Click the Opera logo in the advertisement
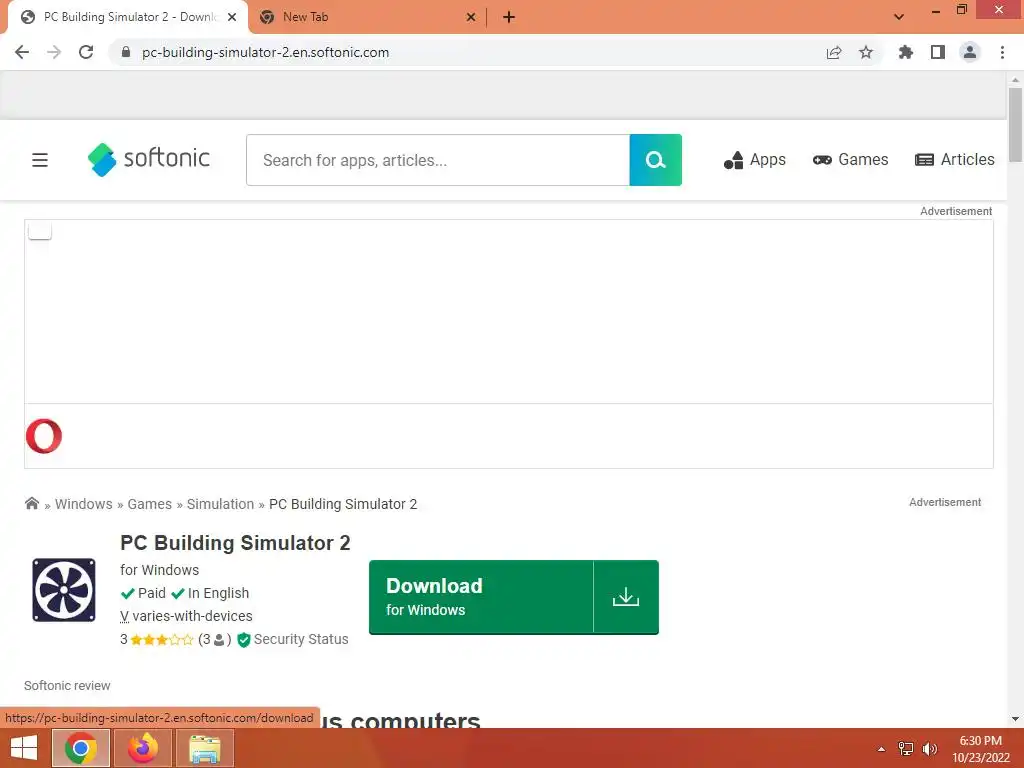Screen dimensions: 1024x768 pos(44,436)
